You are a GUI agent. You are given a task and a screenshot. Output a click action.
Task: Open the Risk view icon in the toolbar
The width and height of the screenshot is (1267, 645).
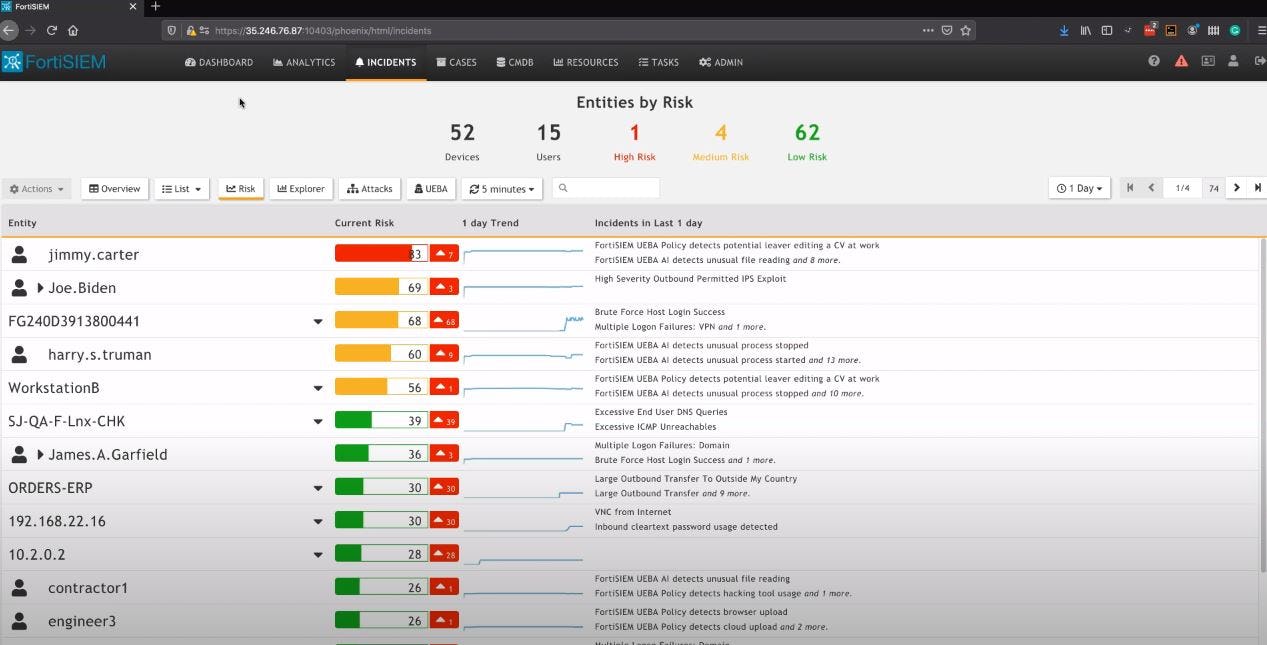point(240,188)
